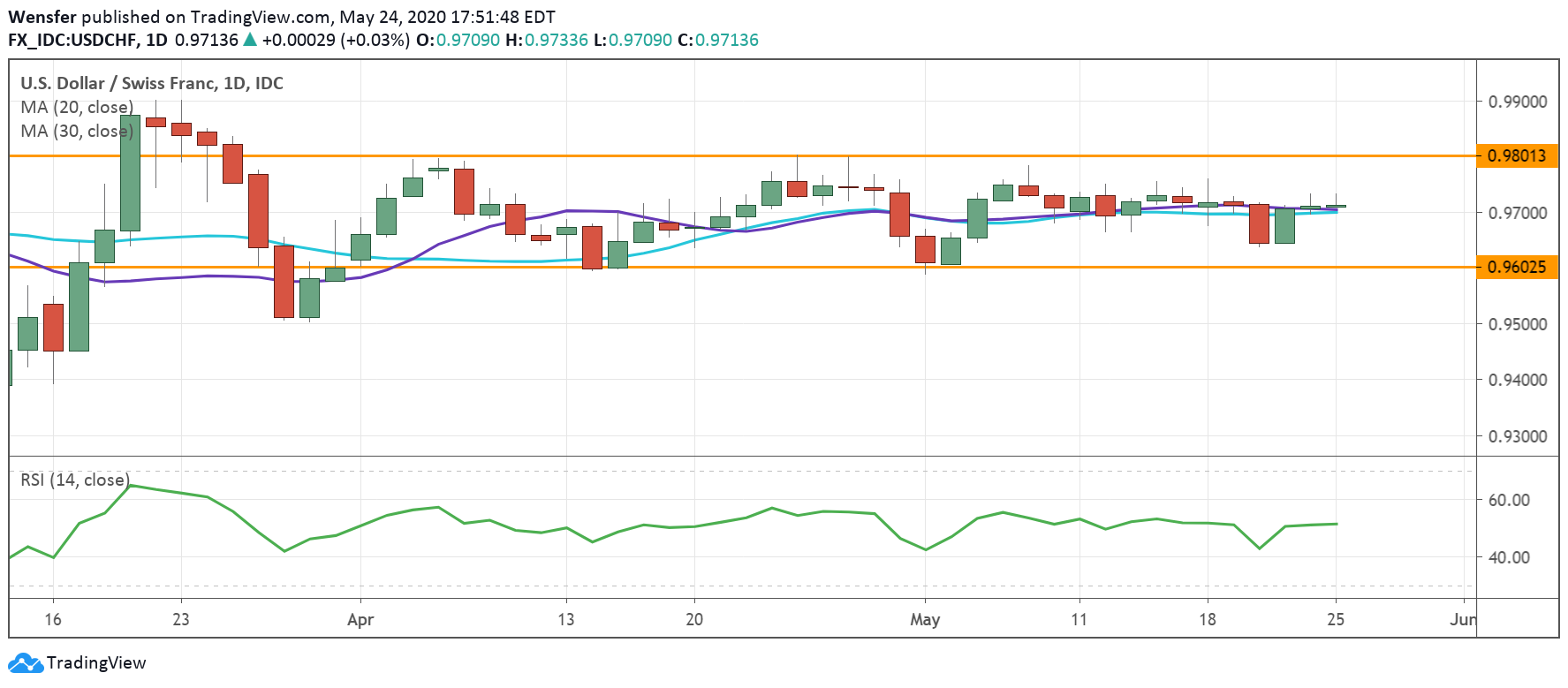
Task: Click the 40.00 level on RSI scale
Action: point(1509,557)
